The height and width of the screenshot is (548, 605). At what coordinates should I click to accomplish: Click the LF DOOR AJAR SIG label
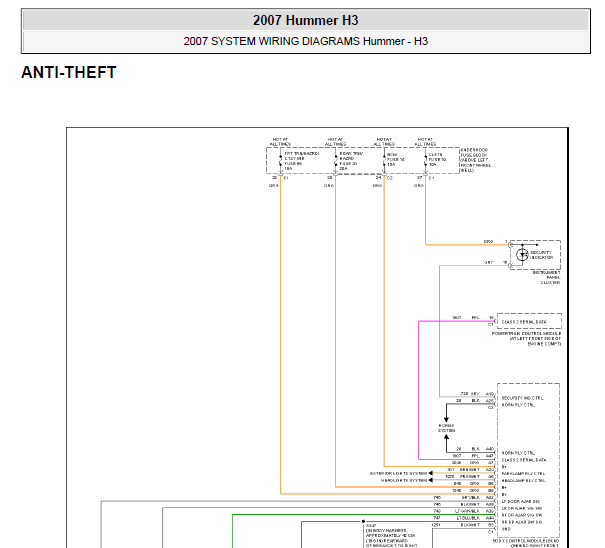coord(521,501)
